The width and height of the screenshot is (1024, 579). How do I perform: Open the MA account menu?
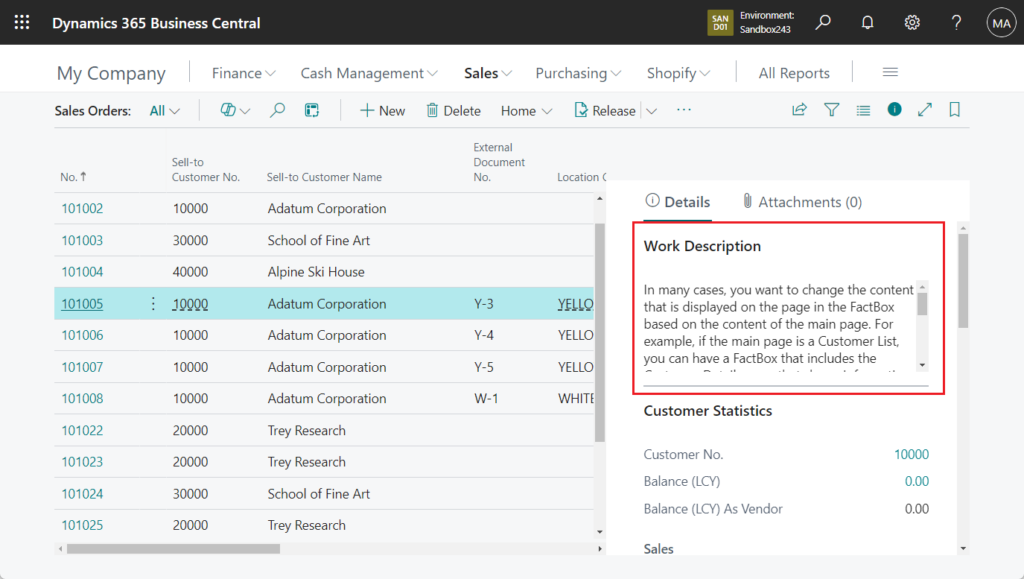click(1000, 22)
